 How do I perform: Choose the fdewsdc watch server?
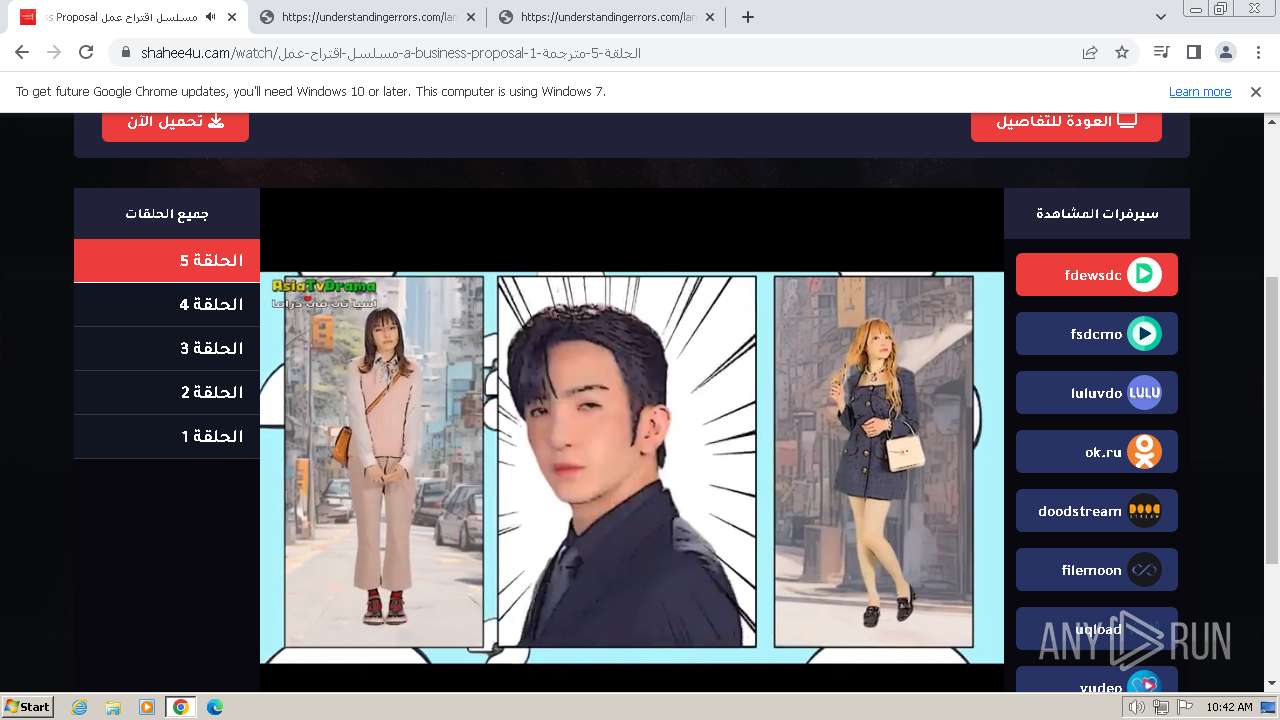(x=1097, y=275)
